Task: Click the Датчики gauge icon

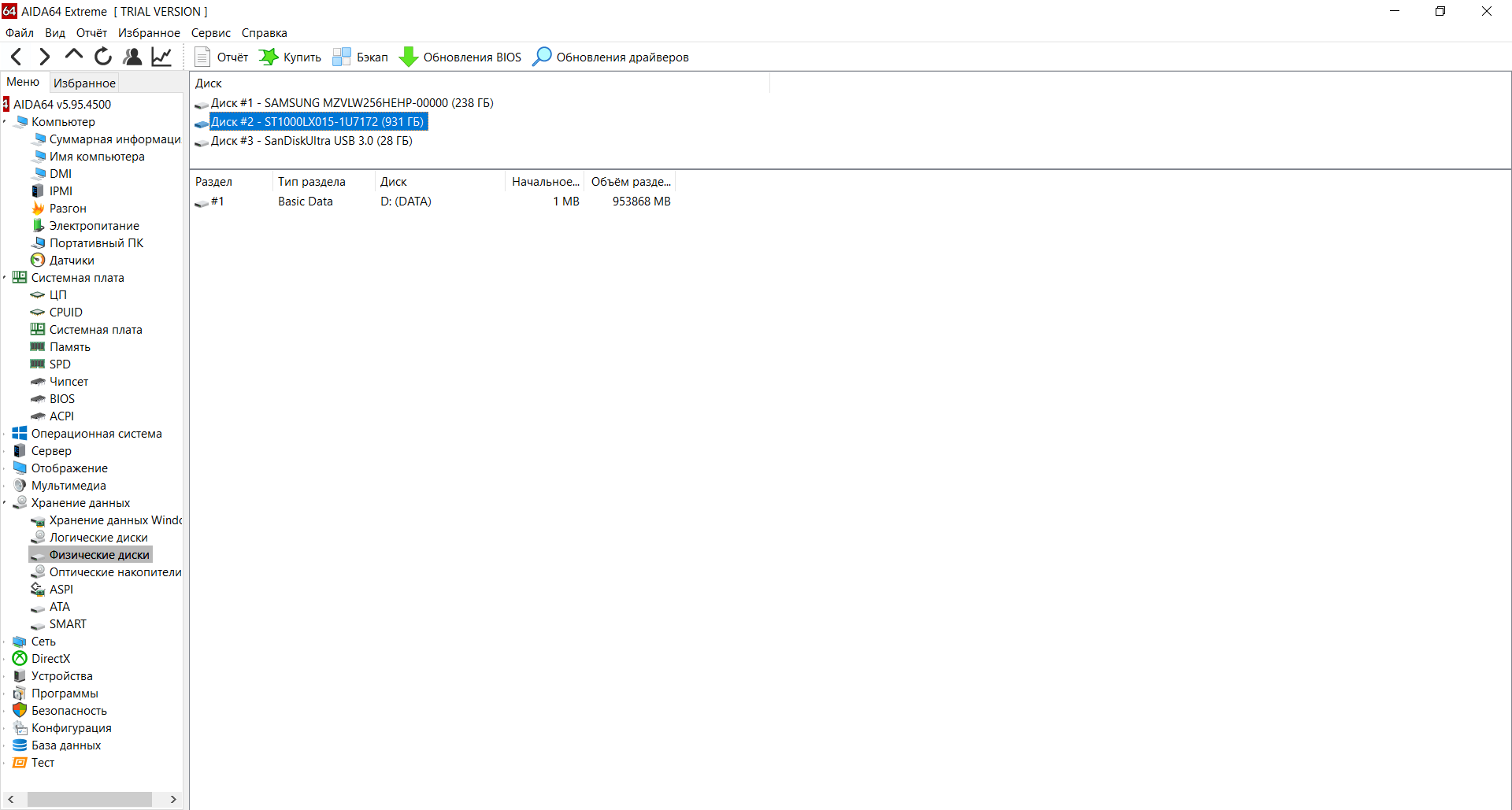Action: tap(38, 261)
